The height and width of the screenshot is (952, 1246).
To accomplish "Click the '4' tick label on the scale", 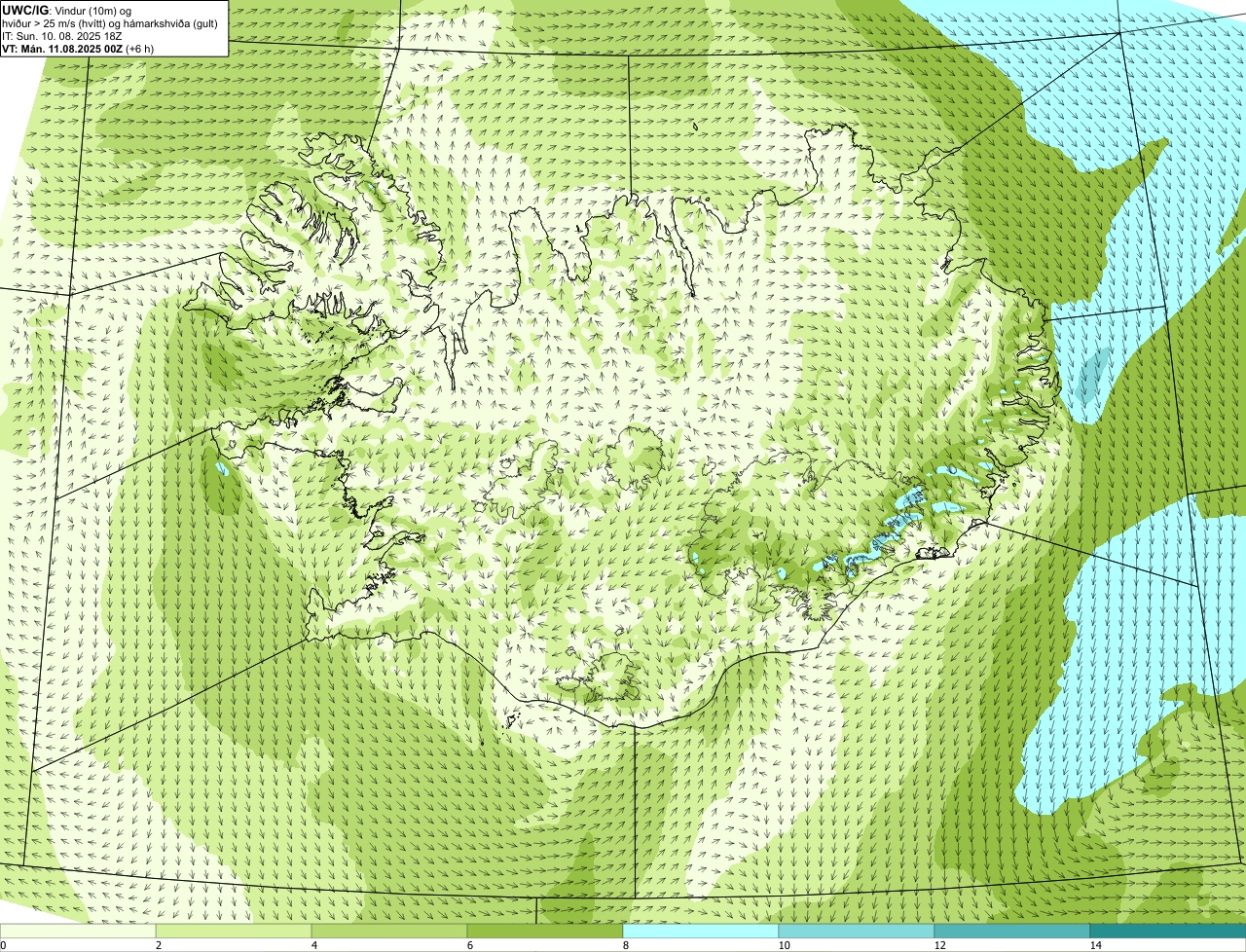I will (314, 945).
